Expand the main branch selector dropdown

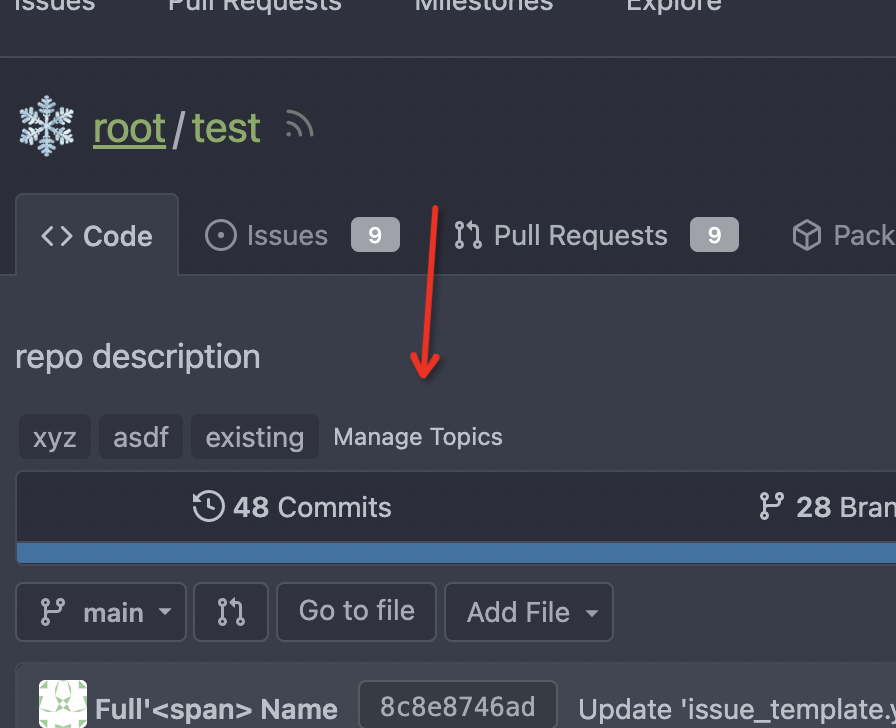[x=101, y=612]
